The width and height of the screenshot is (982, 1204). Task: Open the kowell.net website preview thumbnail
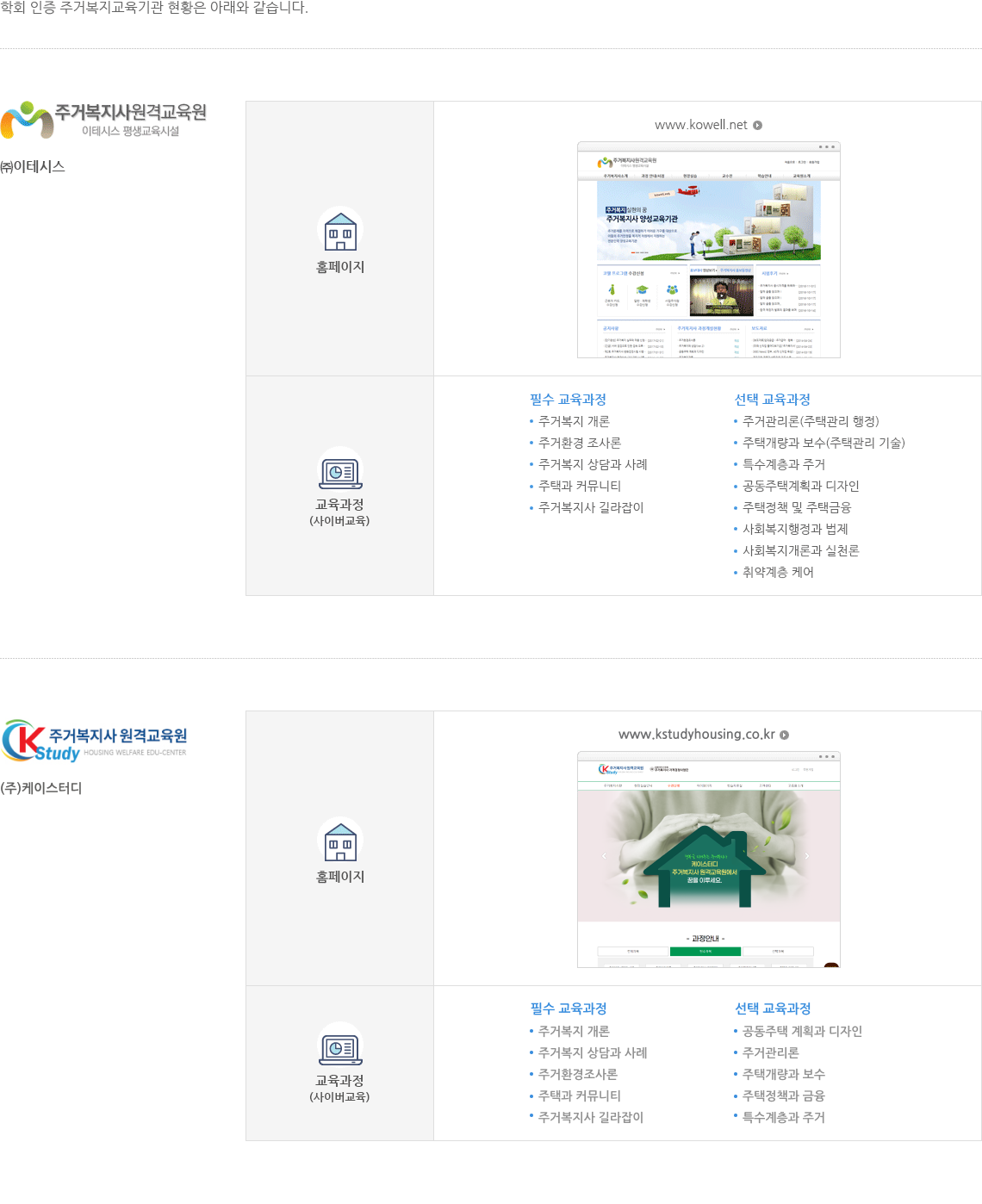709,250
